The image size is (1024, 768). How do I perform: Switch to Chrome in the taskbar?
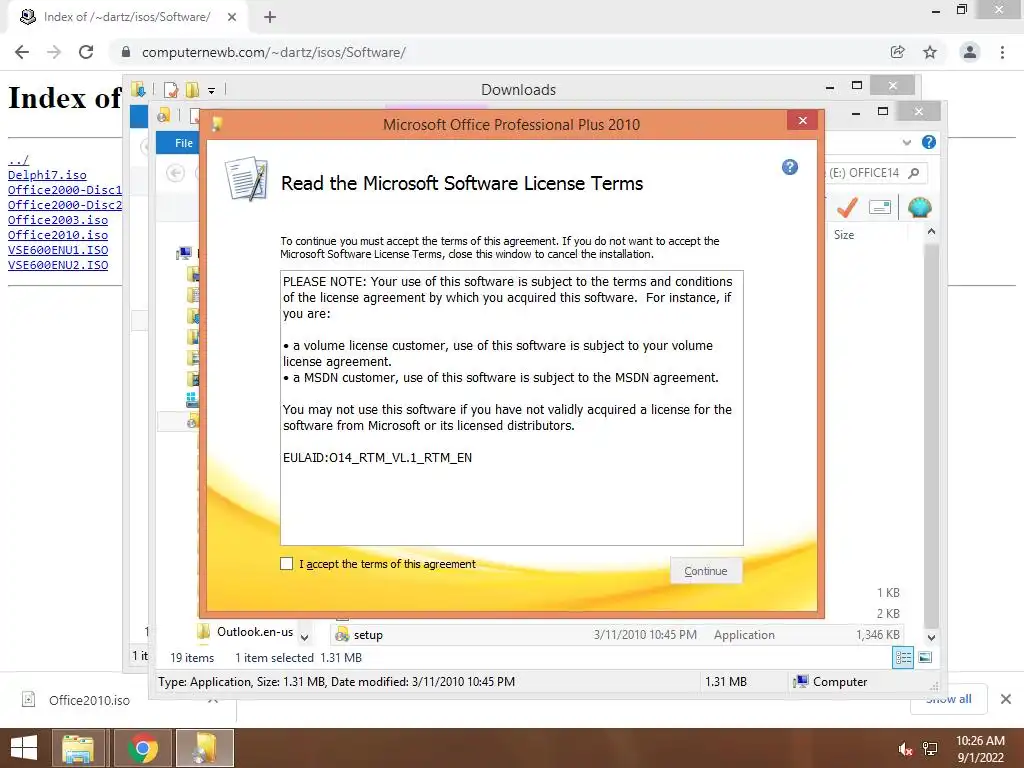(142, 748)
